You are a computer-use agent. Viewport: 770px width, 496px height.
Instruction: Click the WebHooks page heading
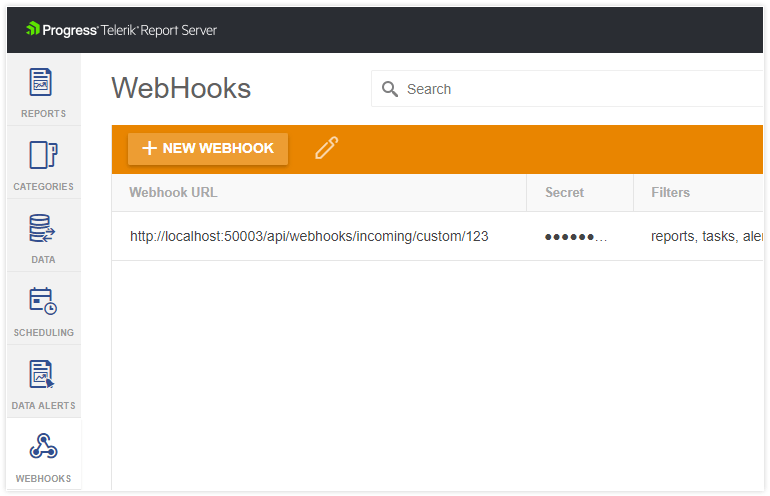pos(181,88)
